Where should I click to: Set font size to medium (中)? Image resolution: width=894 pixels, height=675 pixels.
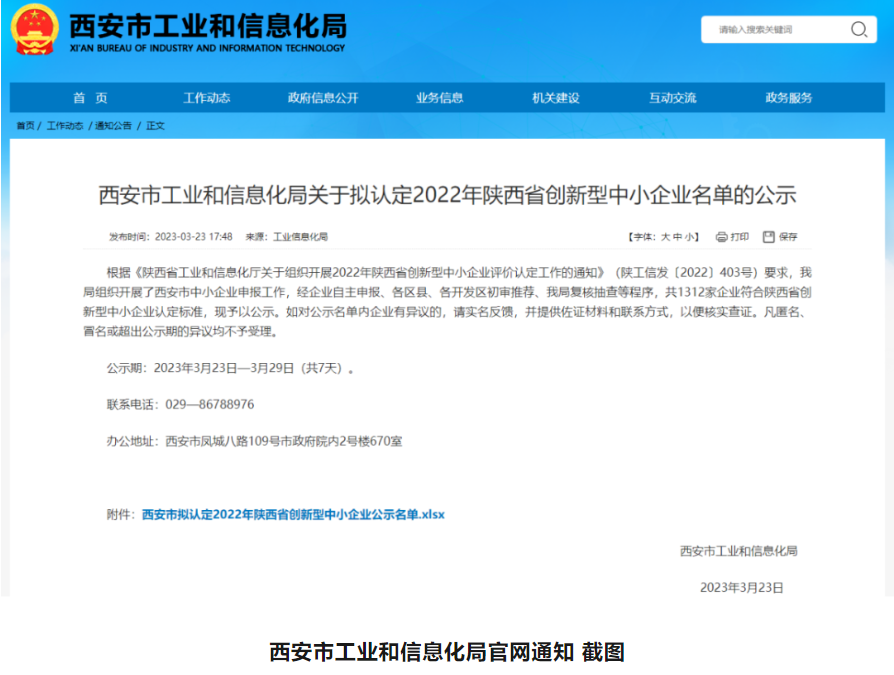pyautogui.click(x=678, y=237)
